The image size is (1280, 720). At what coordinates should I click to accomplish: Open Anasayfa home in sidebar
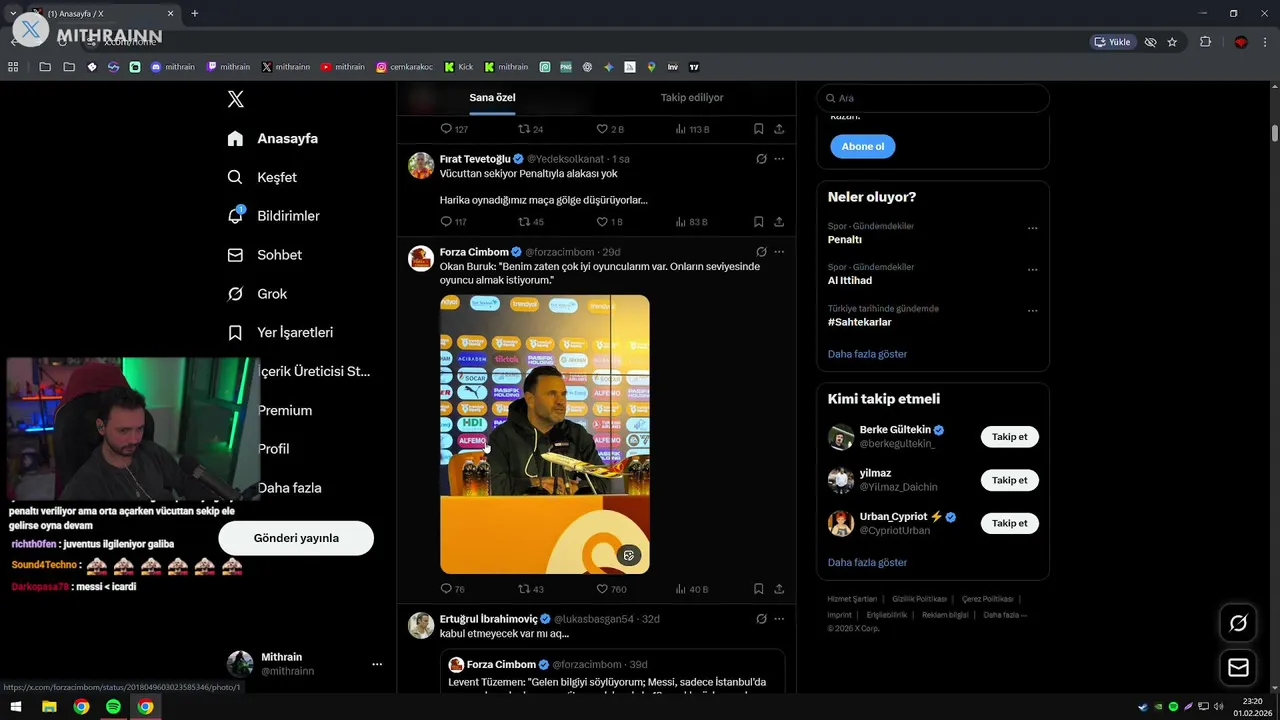point(272,138)
